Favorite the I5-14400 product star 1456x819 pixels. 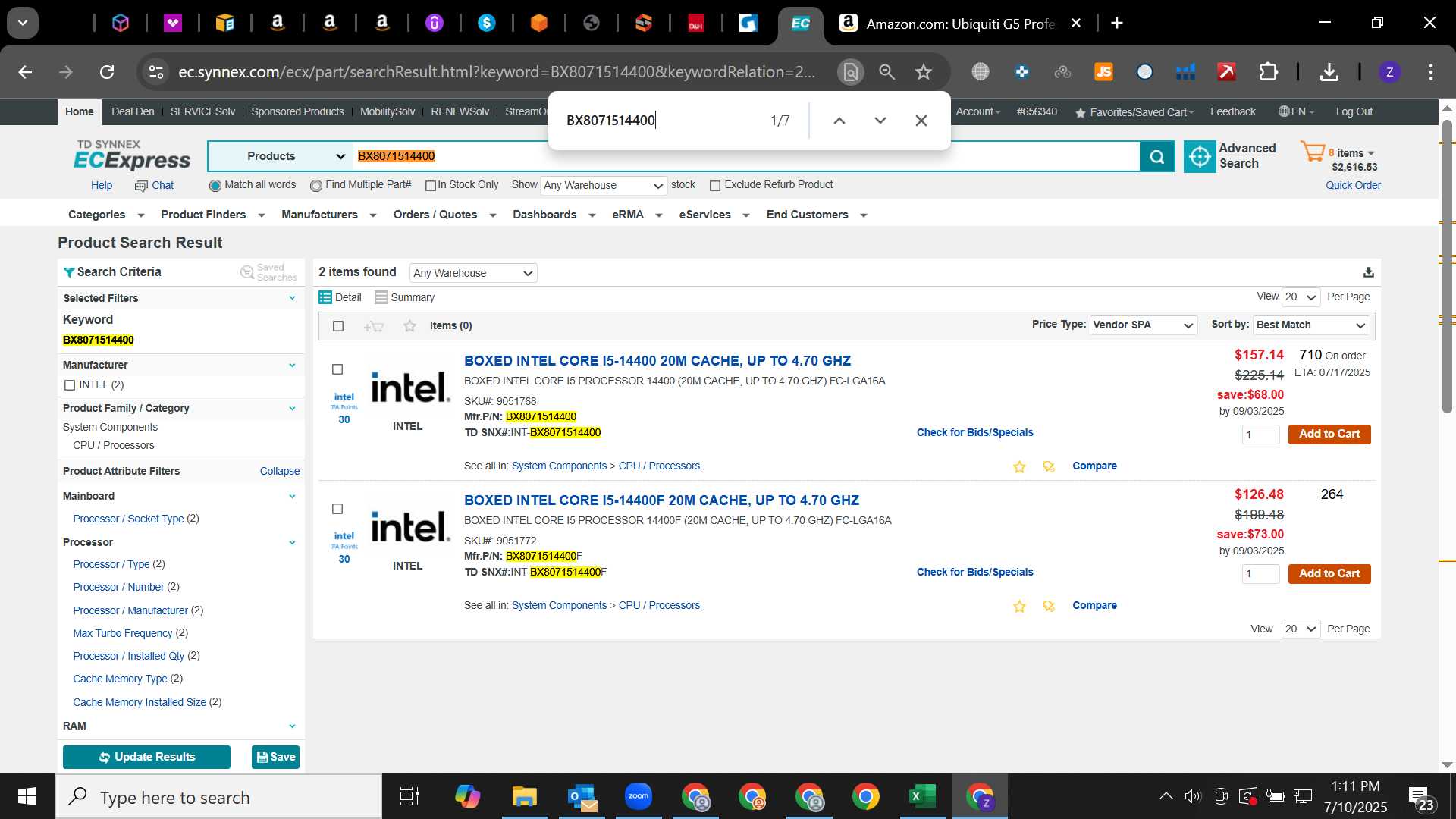click(x=1019, y=466)
